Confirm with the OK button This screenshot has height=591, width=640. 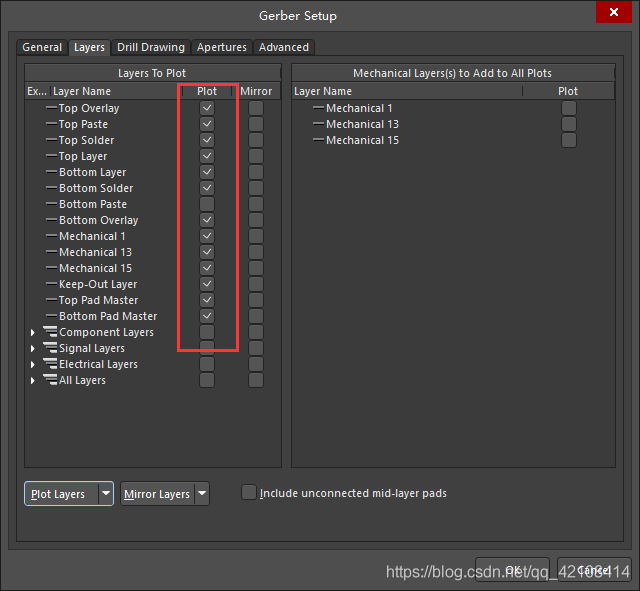tap(513, 570)
